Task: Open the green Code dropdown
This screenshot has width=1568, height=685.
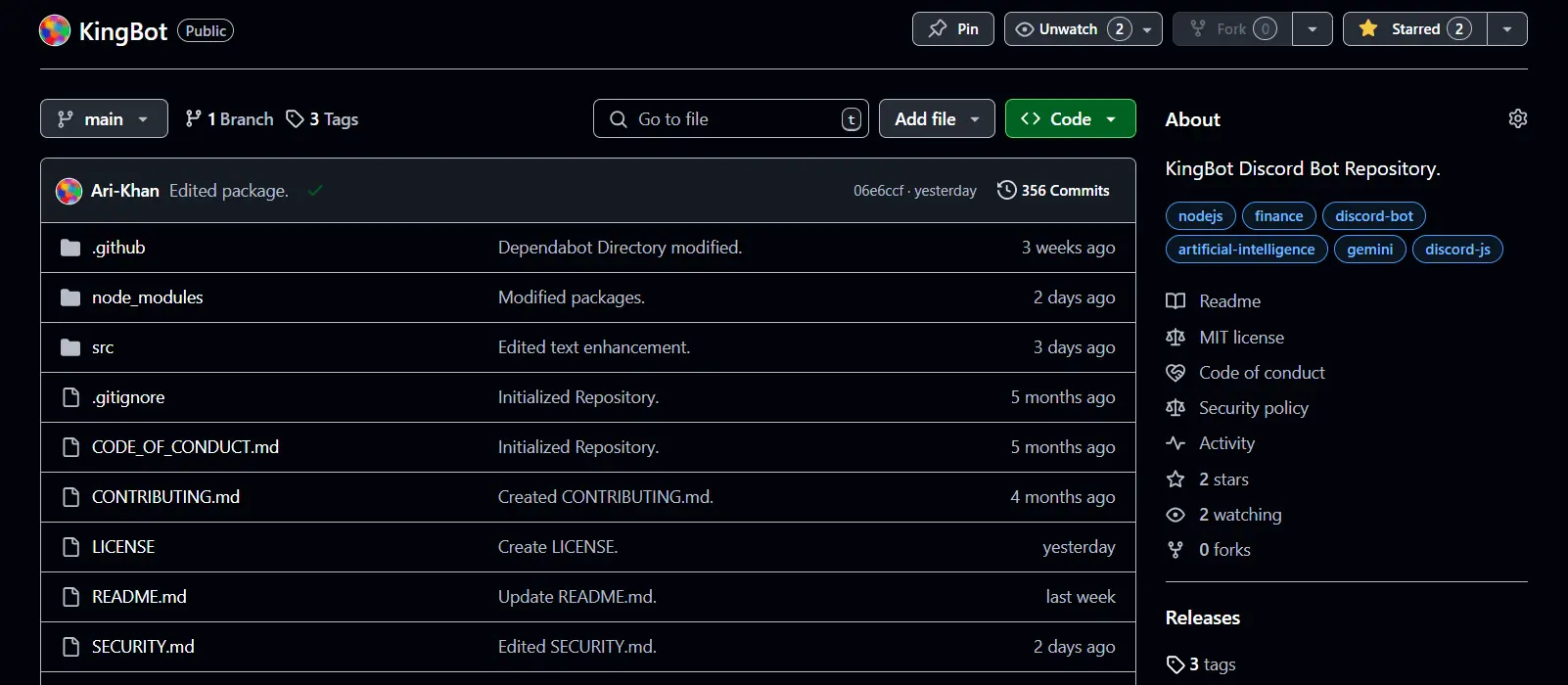Action: [1071, 118]
